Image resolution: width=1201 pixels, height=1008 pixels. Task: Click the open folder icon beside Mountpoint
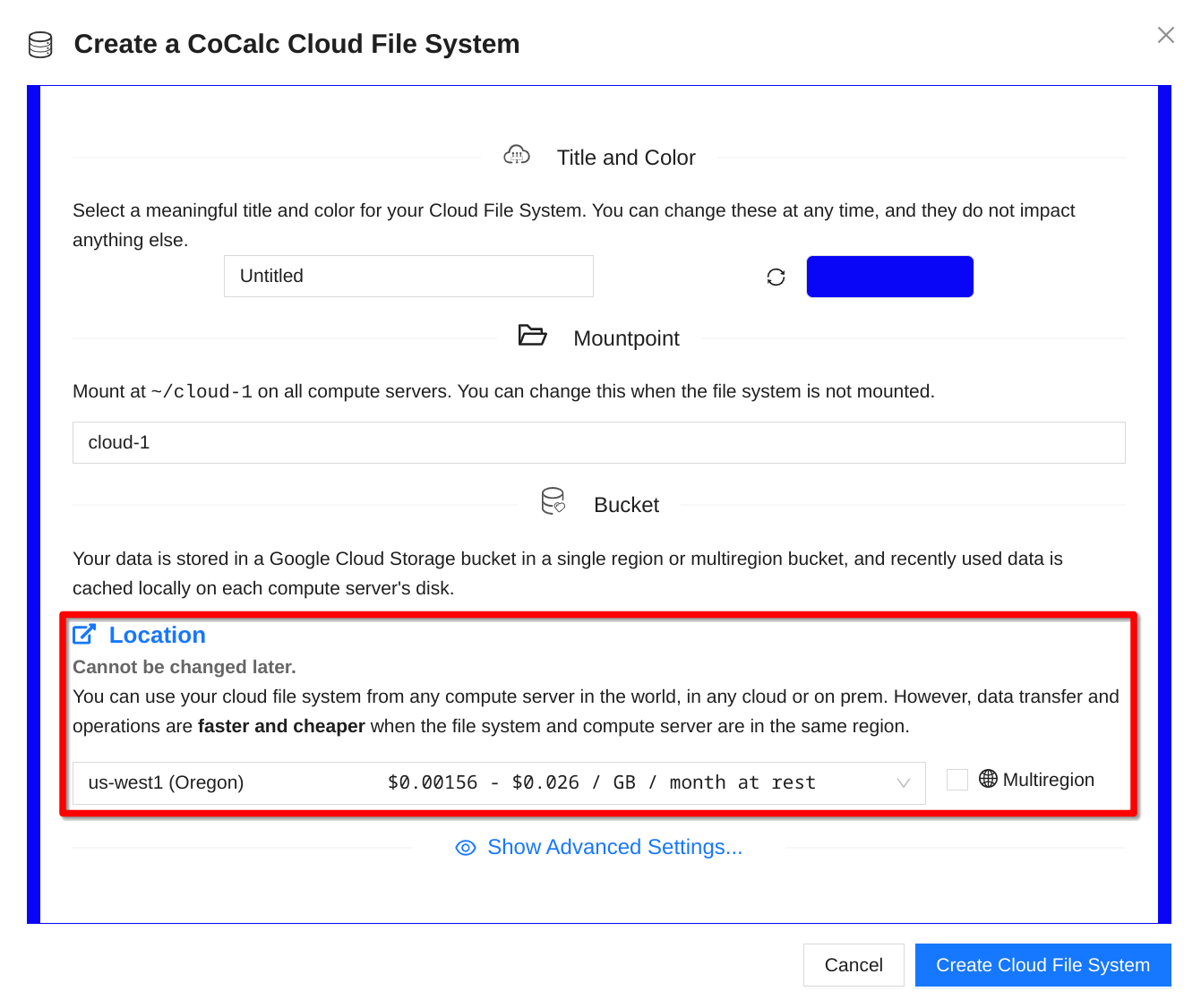[x=532, y=336]
